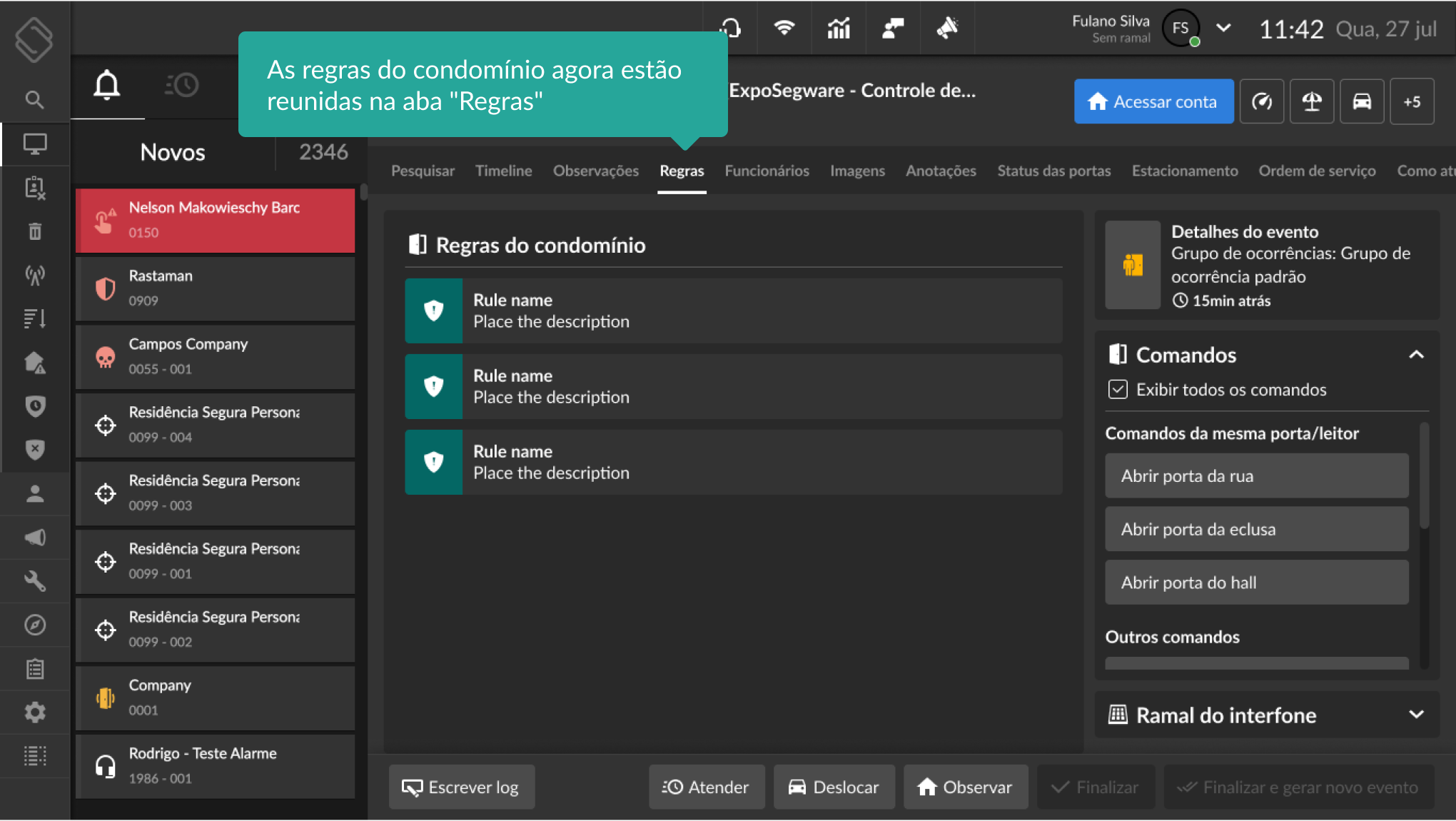
Task: Click the Deslocar button
Action: pos(834,787)
